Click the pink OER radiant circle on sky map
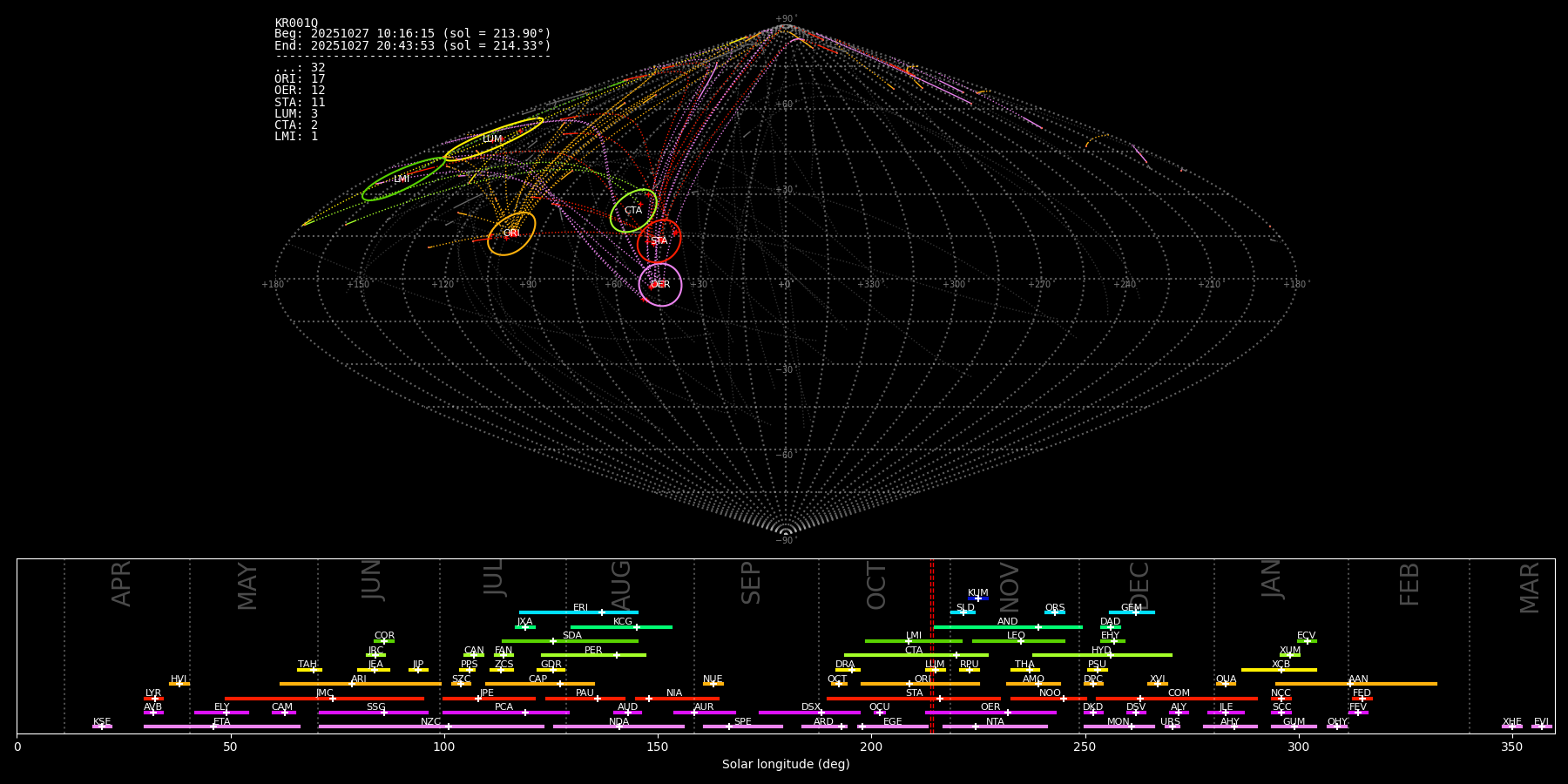The height and width of the screenshot is (784, 1568). pos(660,285)
